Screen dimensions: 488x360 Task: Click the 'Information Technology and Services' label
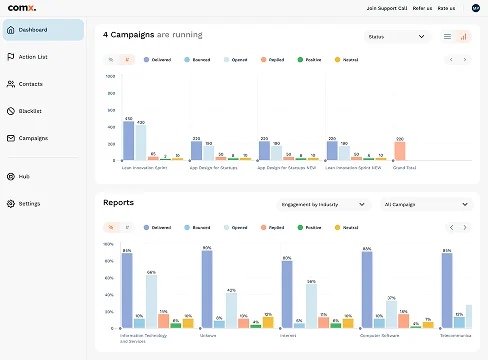[x=143, y=338]
